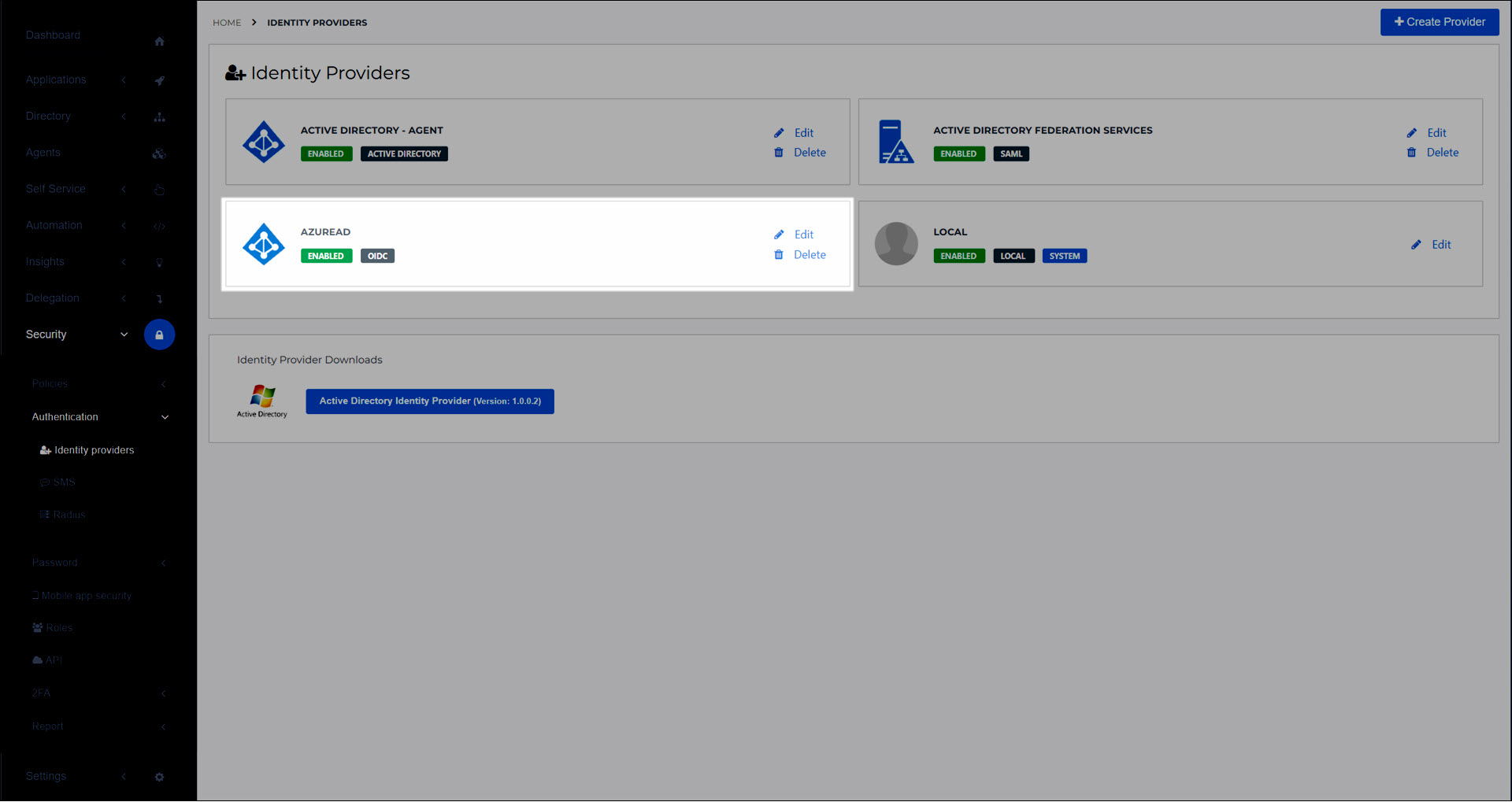
Task: Click the OIDC badge on AzureAD
Action: pos(377,257)
